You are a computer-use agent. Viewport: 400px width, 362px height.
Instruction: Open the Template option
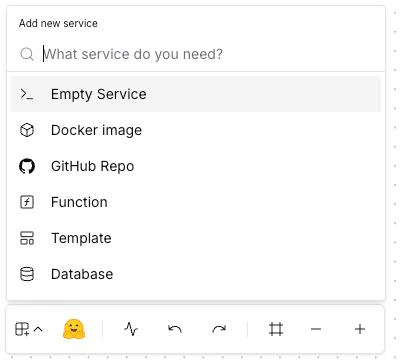coord(196,238)
